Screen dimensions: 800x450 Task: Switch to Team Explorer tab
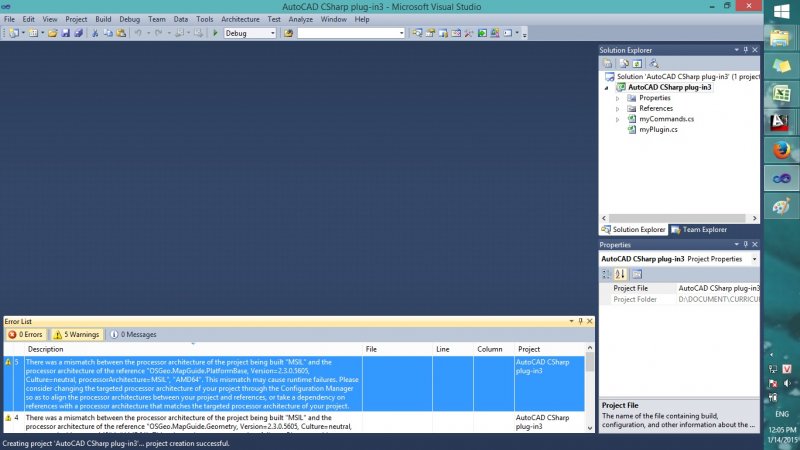pyautogui.click(x=699, y=230)
